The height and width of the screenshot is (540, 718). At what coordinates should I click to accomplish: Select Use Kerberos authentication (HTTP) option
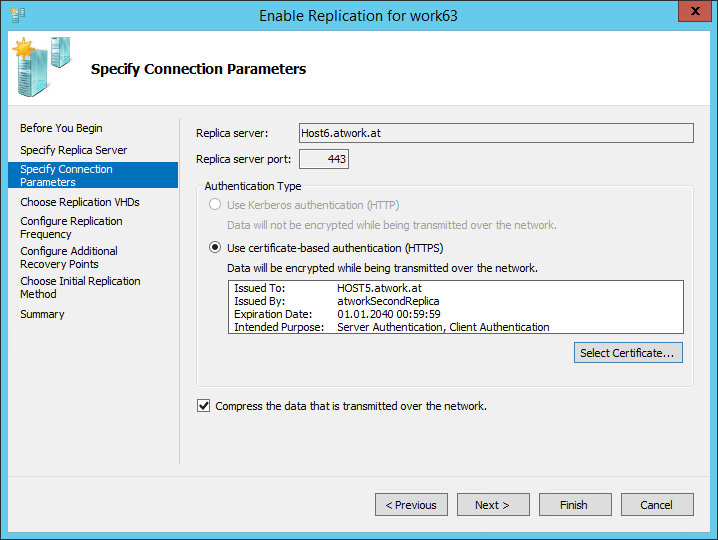214,205
